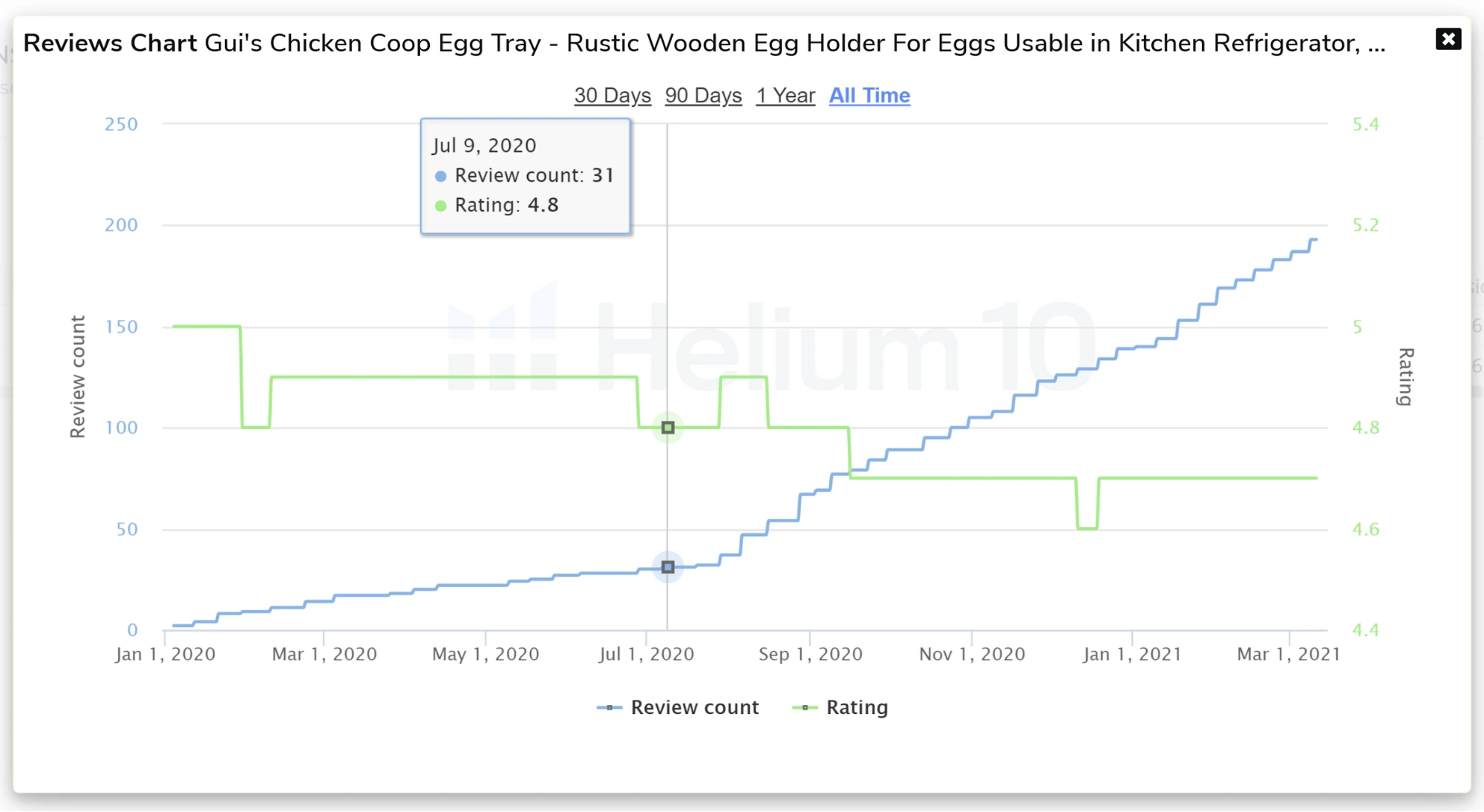
Task: Close the Reviews Chart popup
Action: click(1448, 39)
